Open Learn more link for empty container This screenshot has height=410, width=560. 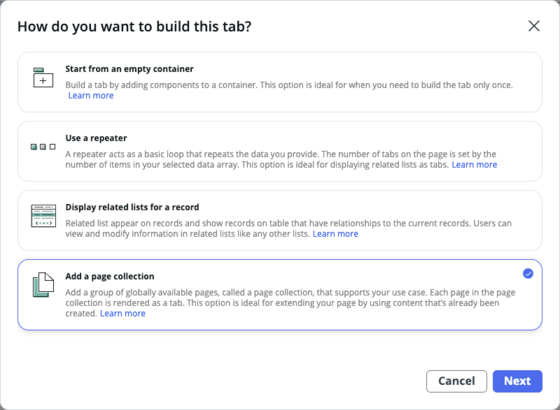click(91, 95)
